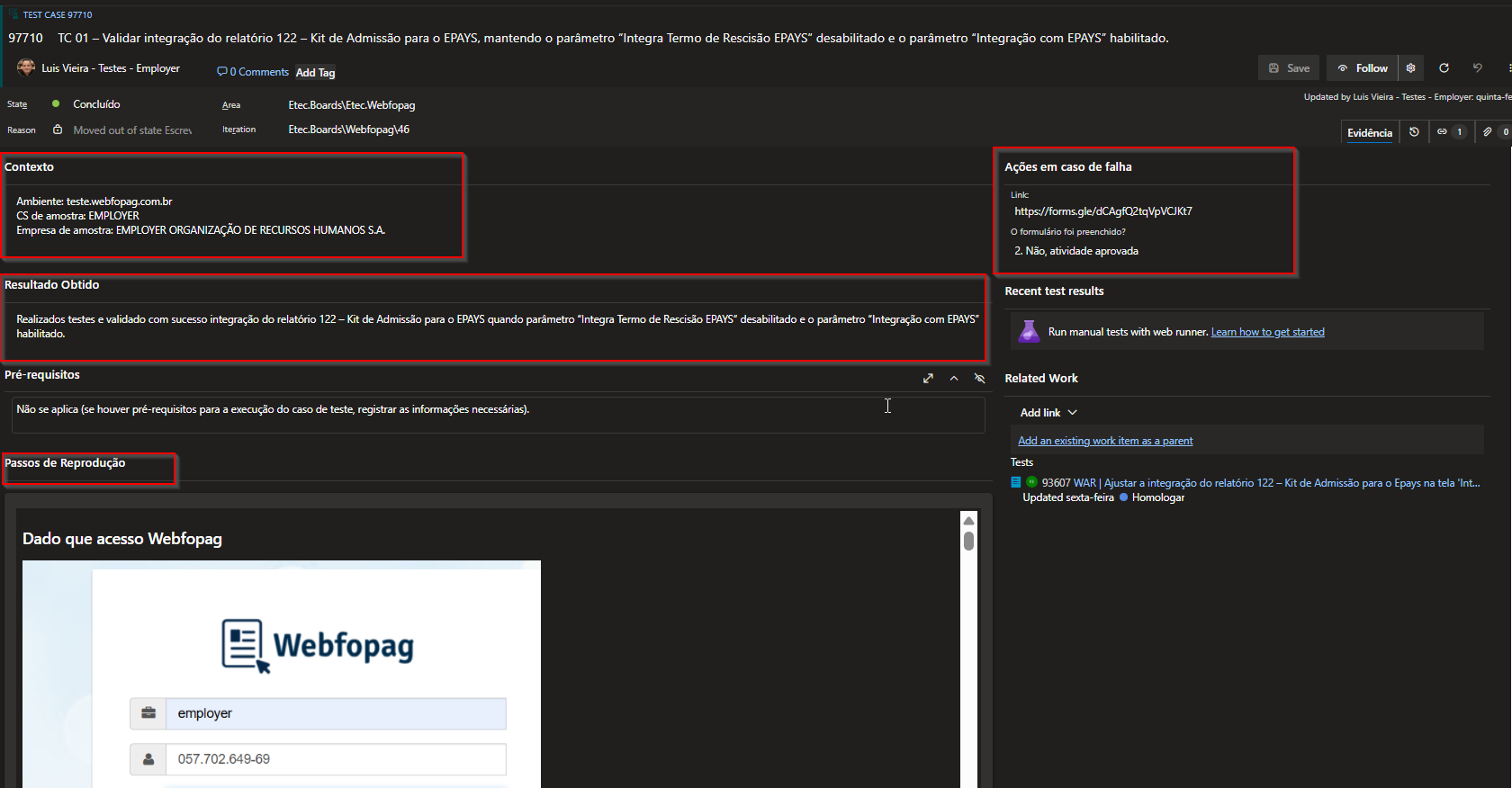Click the user icon beside CPF field
The image size is (1512, 788).
tap(148, 759)
